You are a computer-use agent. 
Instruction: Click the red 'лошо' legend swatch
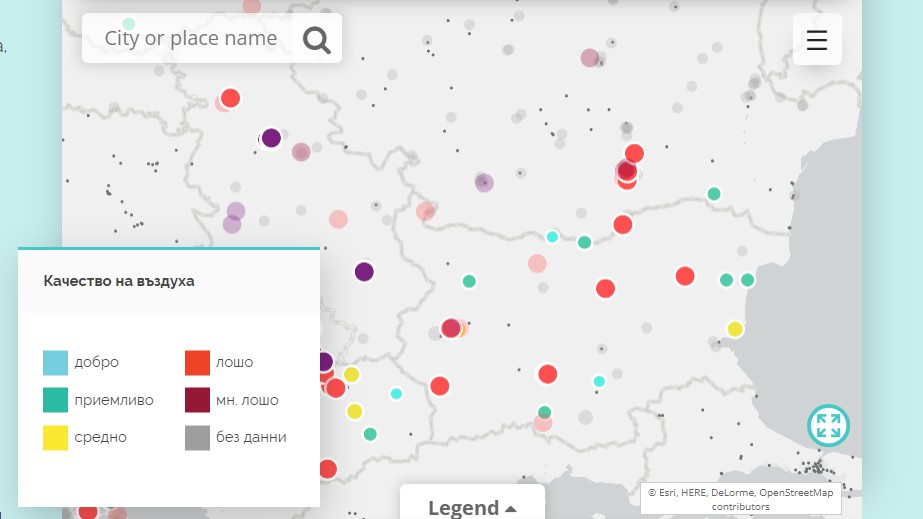click(197, 362)
